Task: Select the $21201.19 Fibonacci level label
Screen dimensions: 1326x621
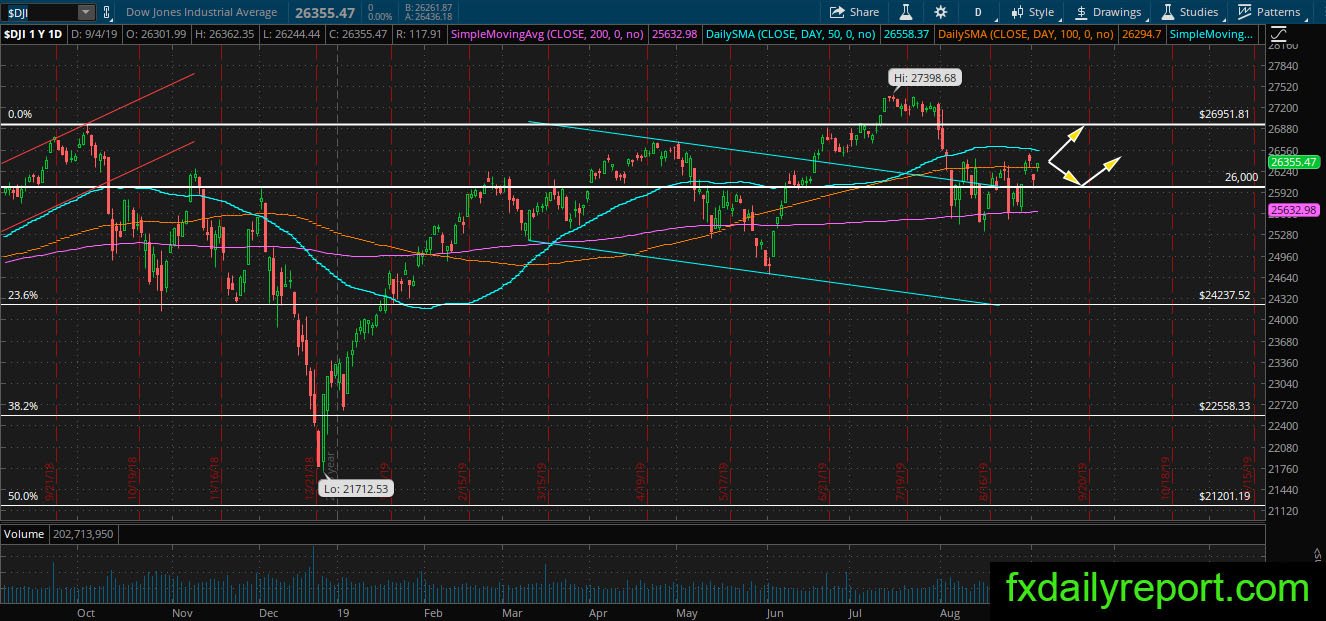Action: point(1224,496)
